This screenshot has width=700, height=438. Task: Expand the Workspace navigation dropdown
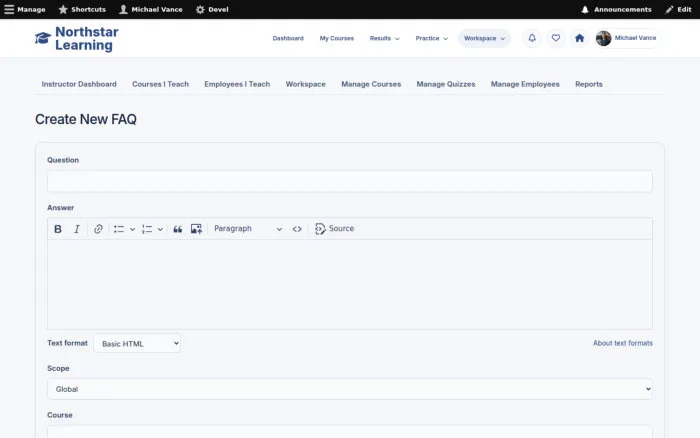click(484, 38)
